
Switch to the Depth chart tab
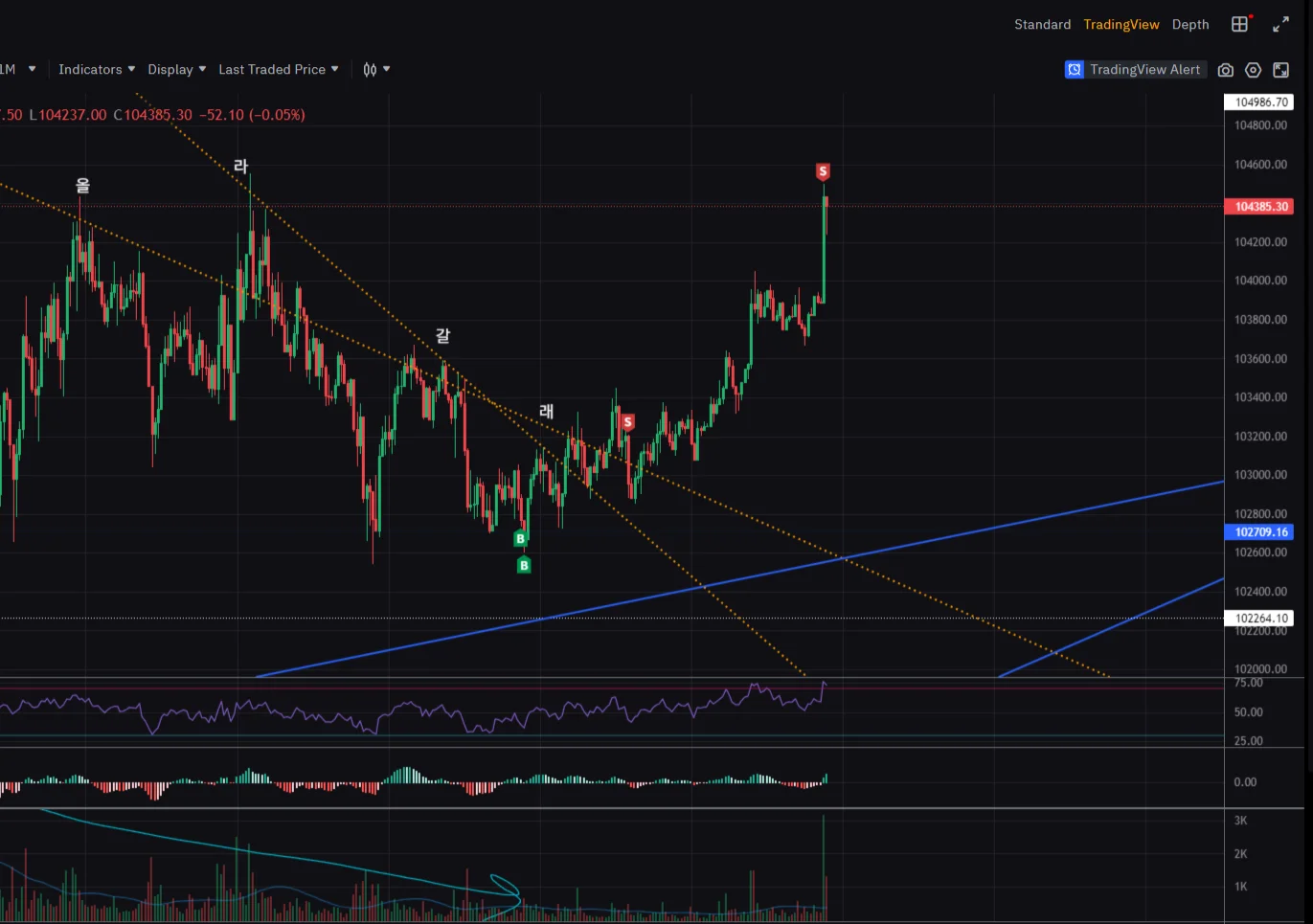coord(1190,25)
